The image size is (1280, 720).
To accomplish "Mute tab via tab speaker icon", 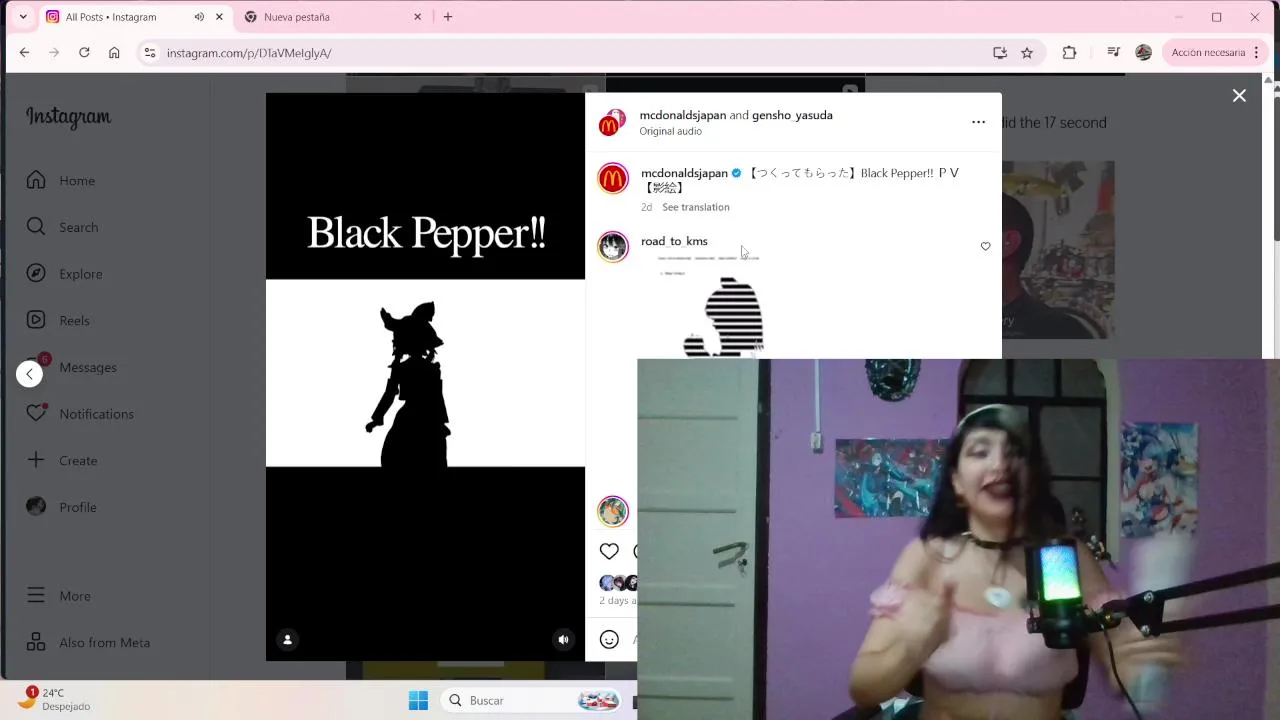I will coord(199,17).
